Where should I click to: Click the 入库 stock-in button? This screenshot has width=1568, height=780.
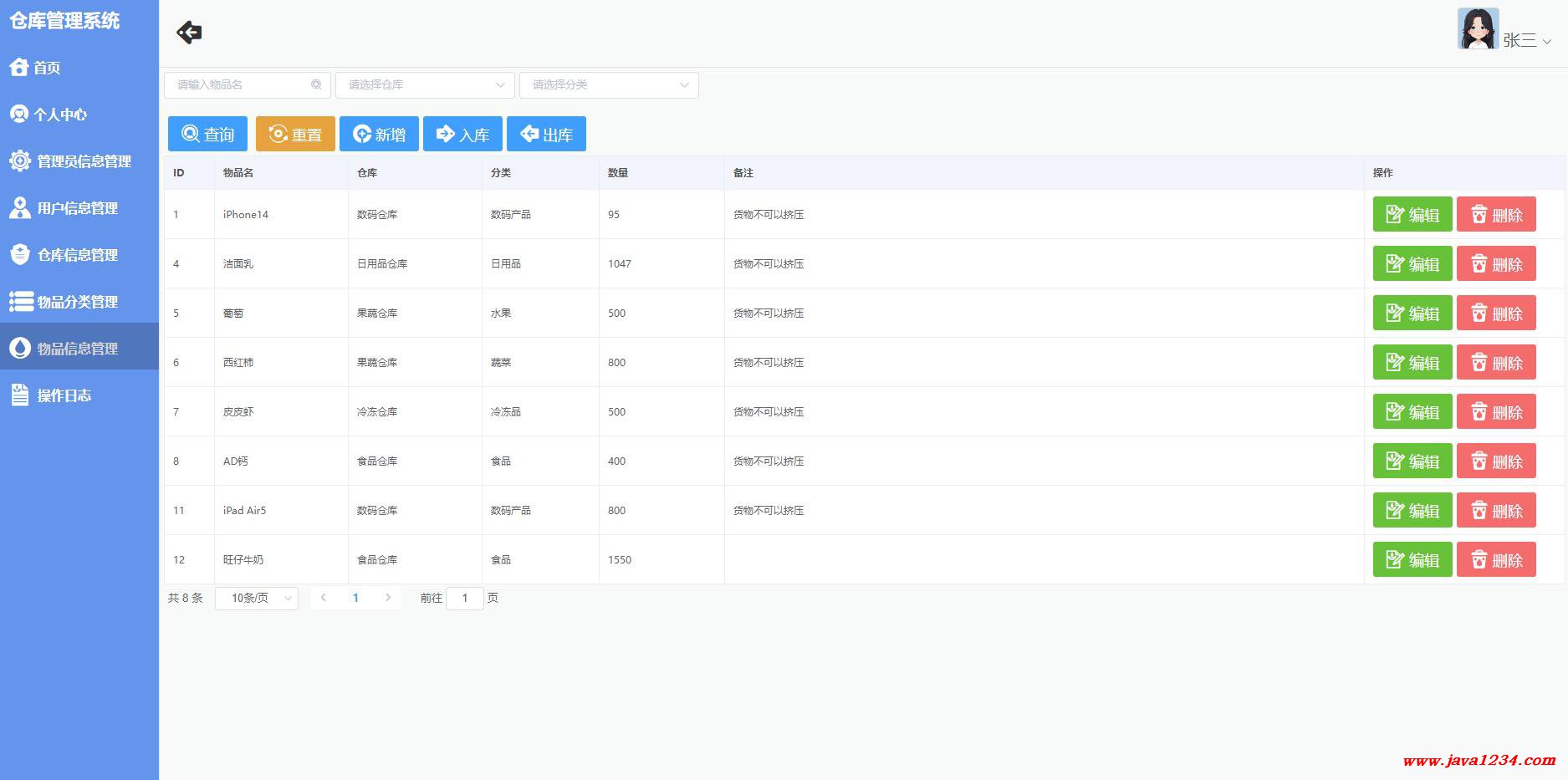click(462, 134)
